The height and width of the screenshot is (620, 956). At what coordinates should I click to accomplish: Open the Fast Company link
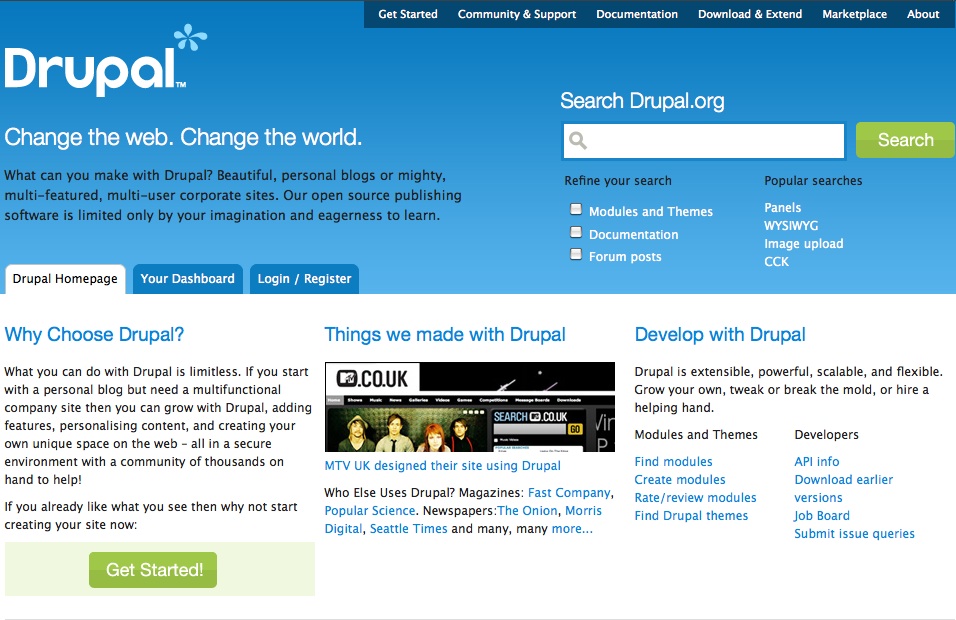pos(568,493)
